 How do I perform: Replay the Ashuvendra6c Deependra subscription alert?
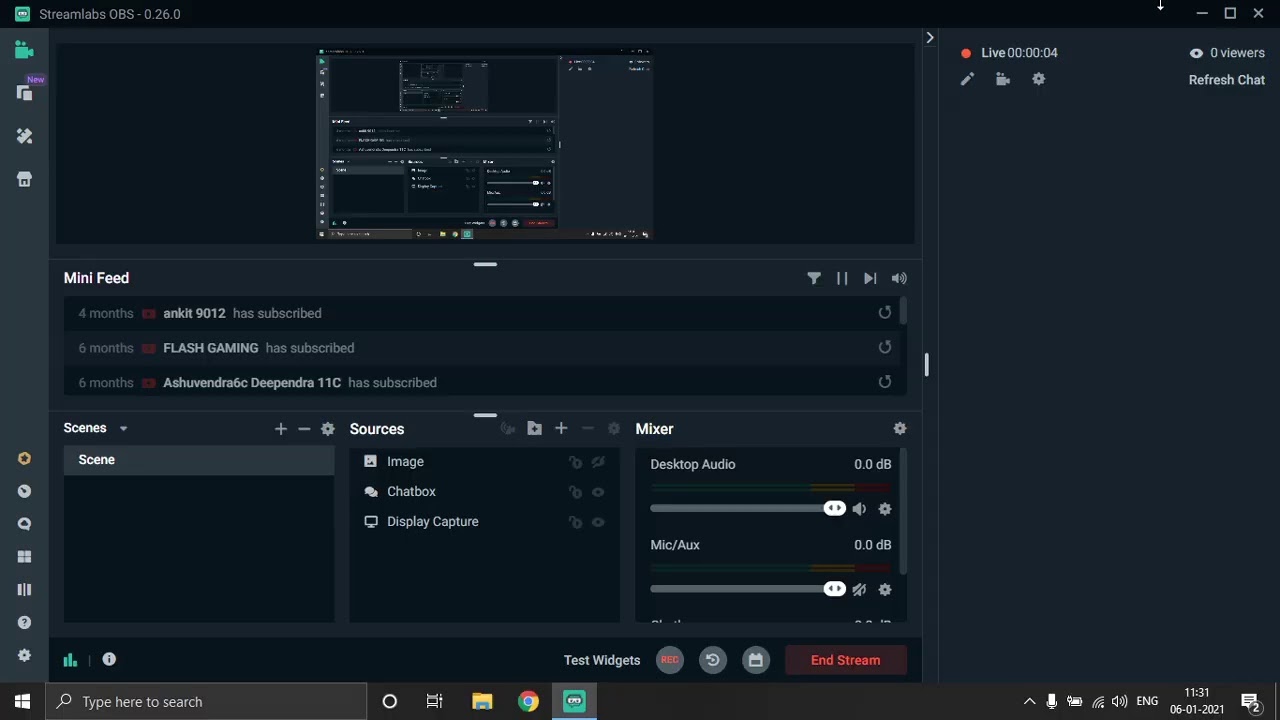(885, 382)
